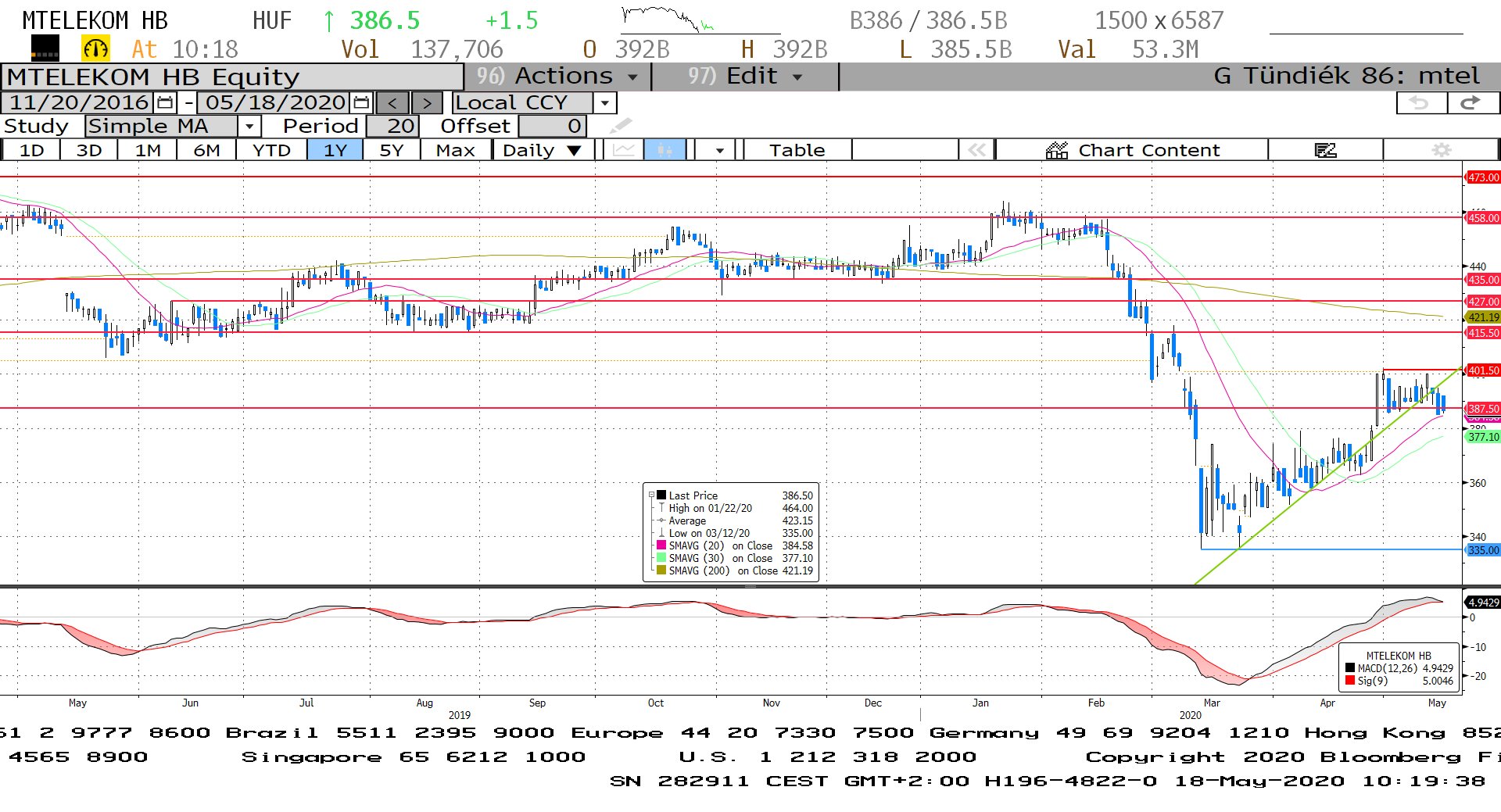
Task: Click the MTELEKOM HB Equity security field
Action: 232,77
